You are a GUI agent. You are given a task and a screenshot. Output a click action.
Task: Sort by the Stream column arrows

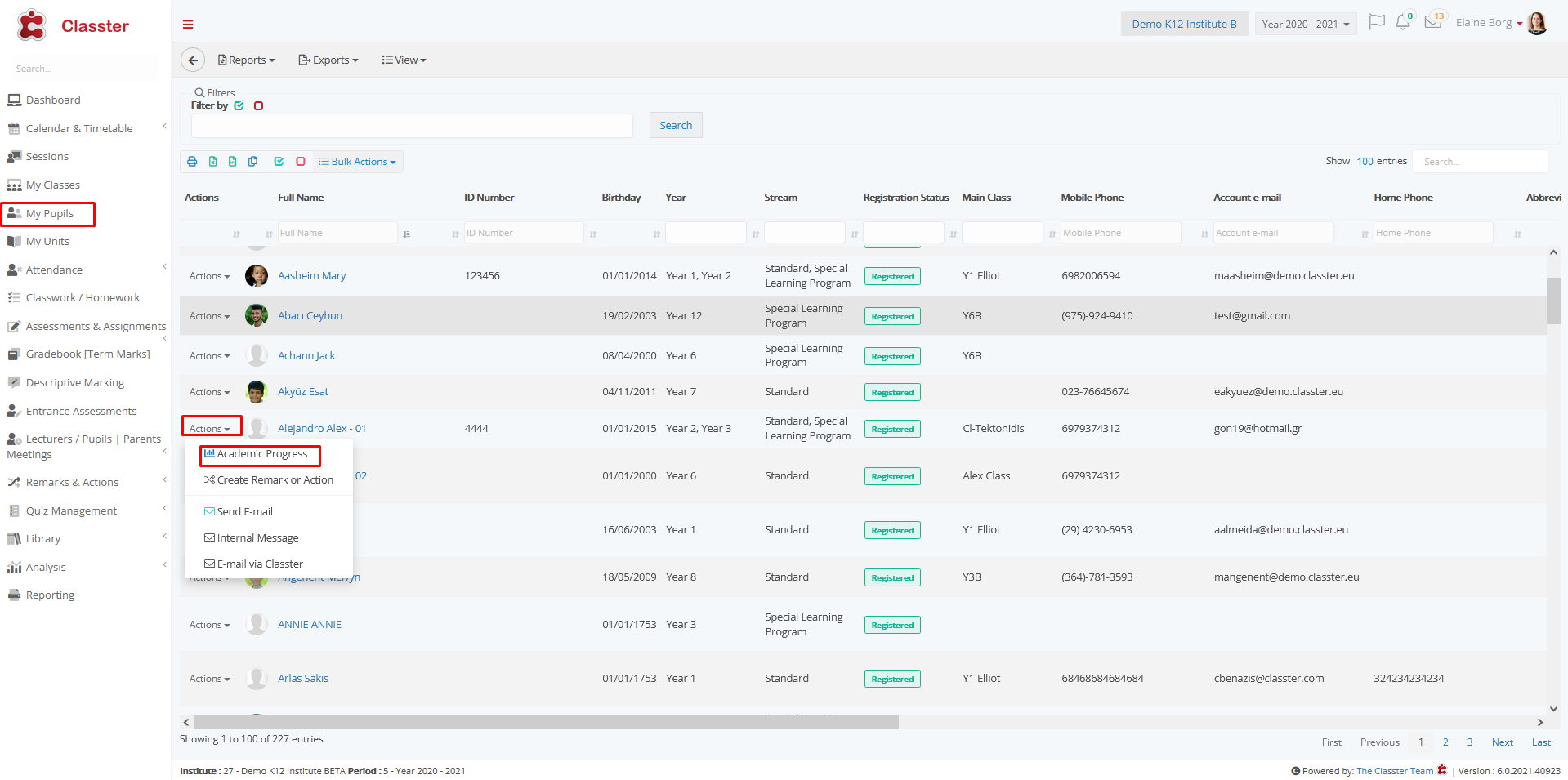855,234
